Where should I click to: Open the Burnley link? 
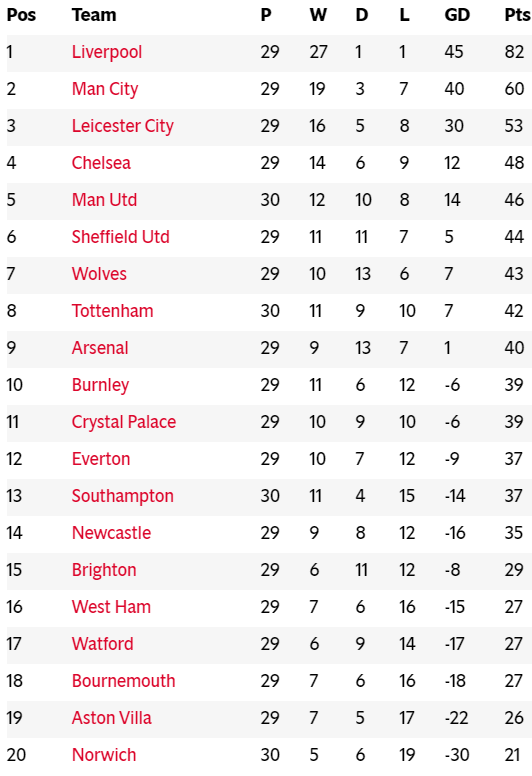[100, 385]
